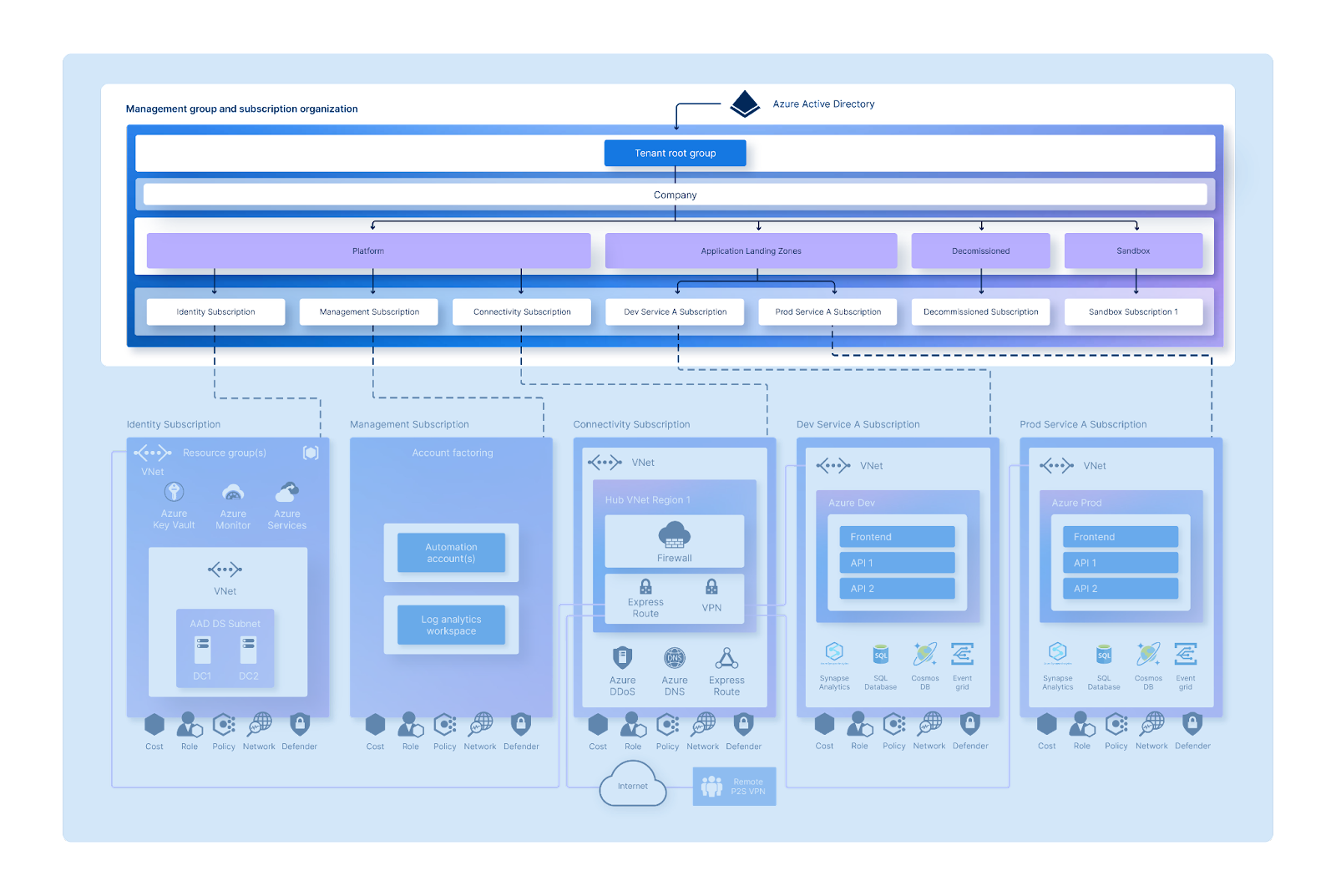Screen dimensions: 1336x896
Task: Click the VNet icon in Connectivity Subscription
Action: pyautogui.click(x=605, y=463)
